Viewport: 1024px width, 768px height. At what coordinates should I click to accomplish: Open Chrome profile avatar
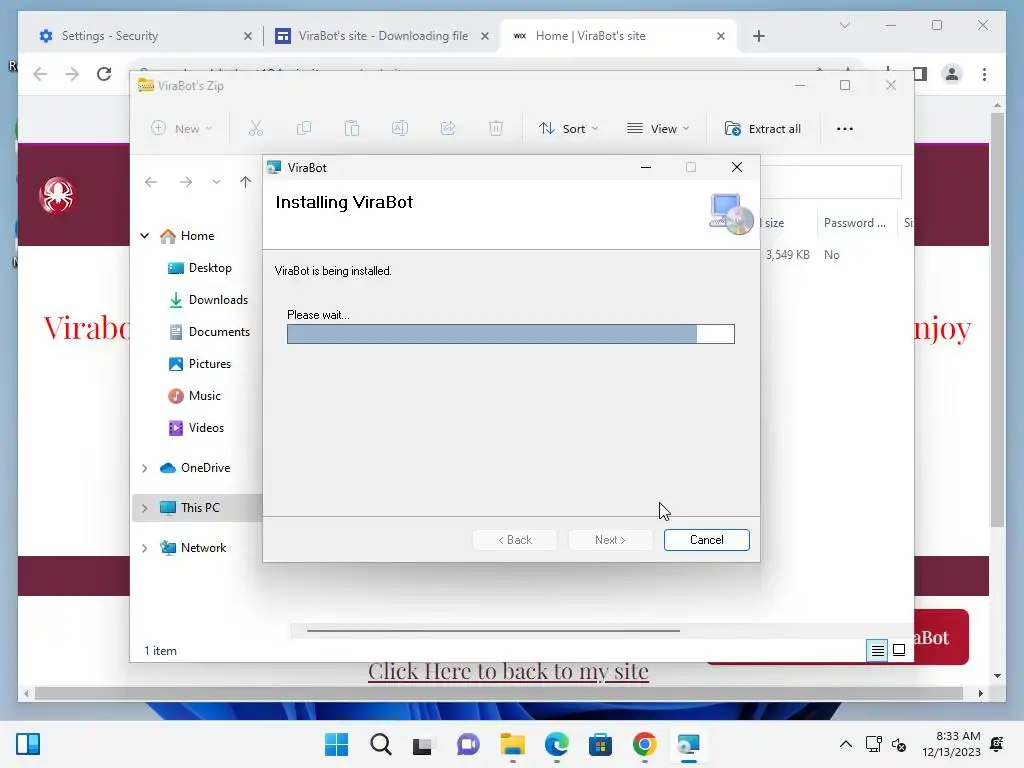(x=952, y=74)
